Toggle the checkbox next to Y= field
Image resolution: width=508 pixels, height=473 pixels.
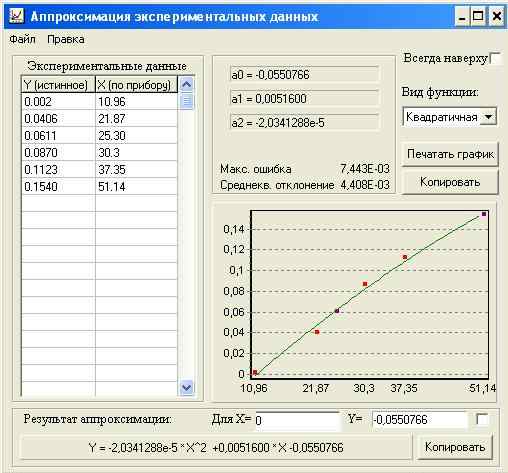(x=482, y=419)
